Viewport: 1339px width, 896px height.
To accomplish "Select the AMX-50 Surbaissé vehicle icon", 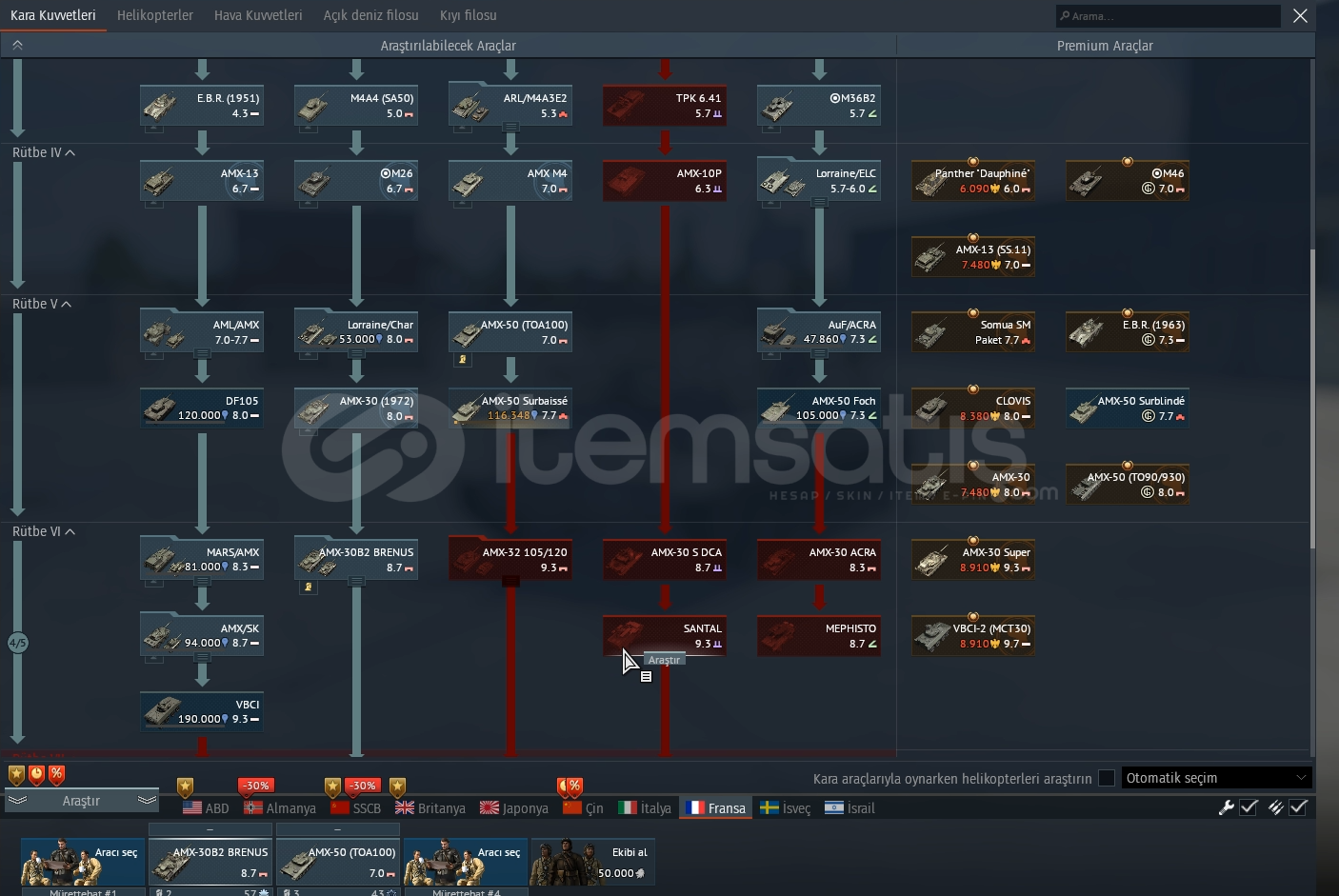I will pyautogui.click(x=510, y=408).
